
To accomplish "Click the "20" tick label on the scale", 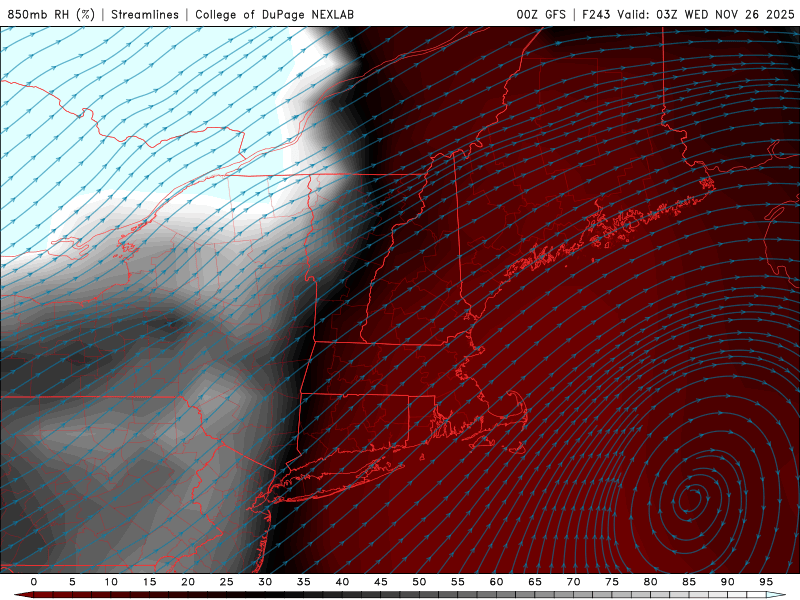I will tap(188, 582).
